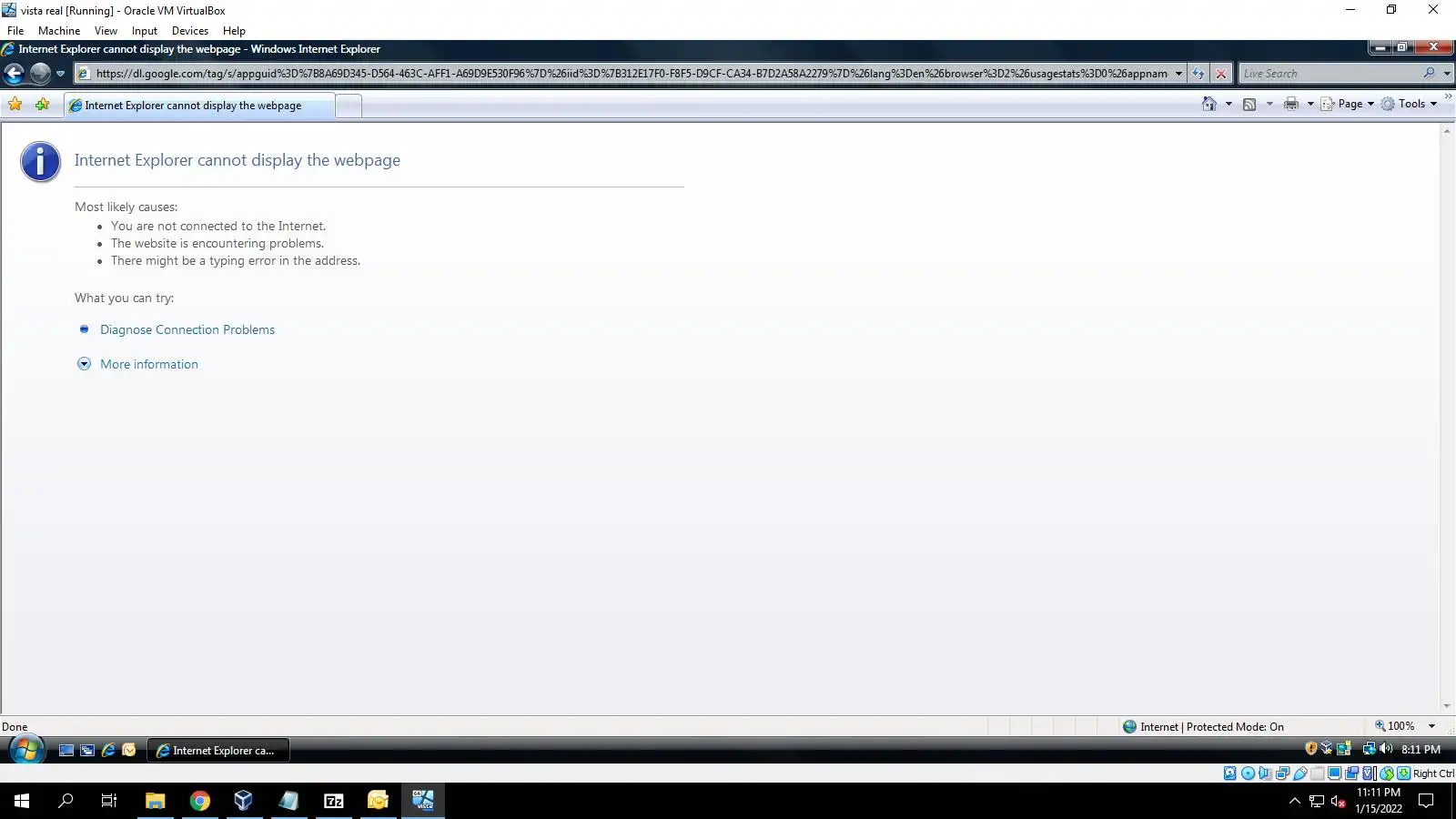This screenshot has height=819, width=1456.
Task: Click the Internet Explorer Vista taskbar button
Action: (217, 751)
